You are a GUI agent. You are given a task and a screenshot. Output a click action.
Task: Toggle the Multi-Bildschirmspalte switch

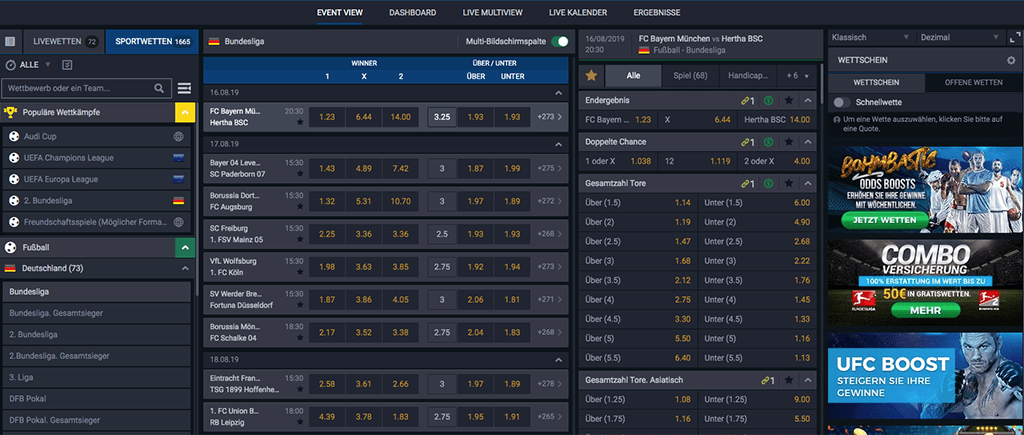click(560, 41)
